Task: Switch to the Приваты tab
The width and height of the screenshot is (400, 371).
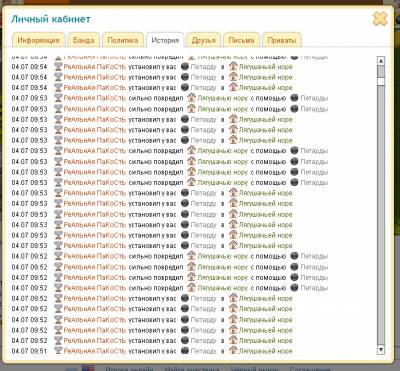Action: click(x=282, y=40)
